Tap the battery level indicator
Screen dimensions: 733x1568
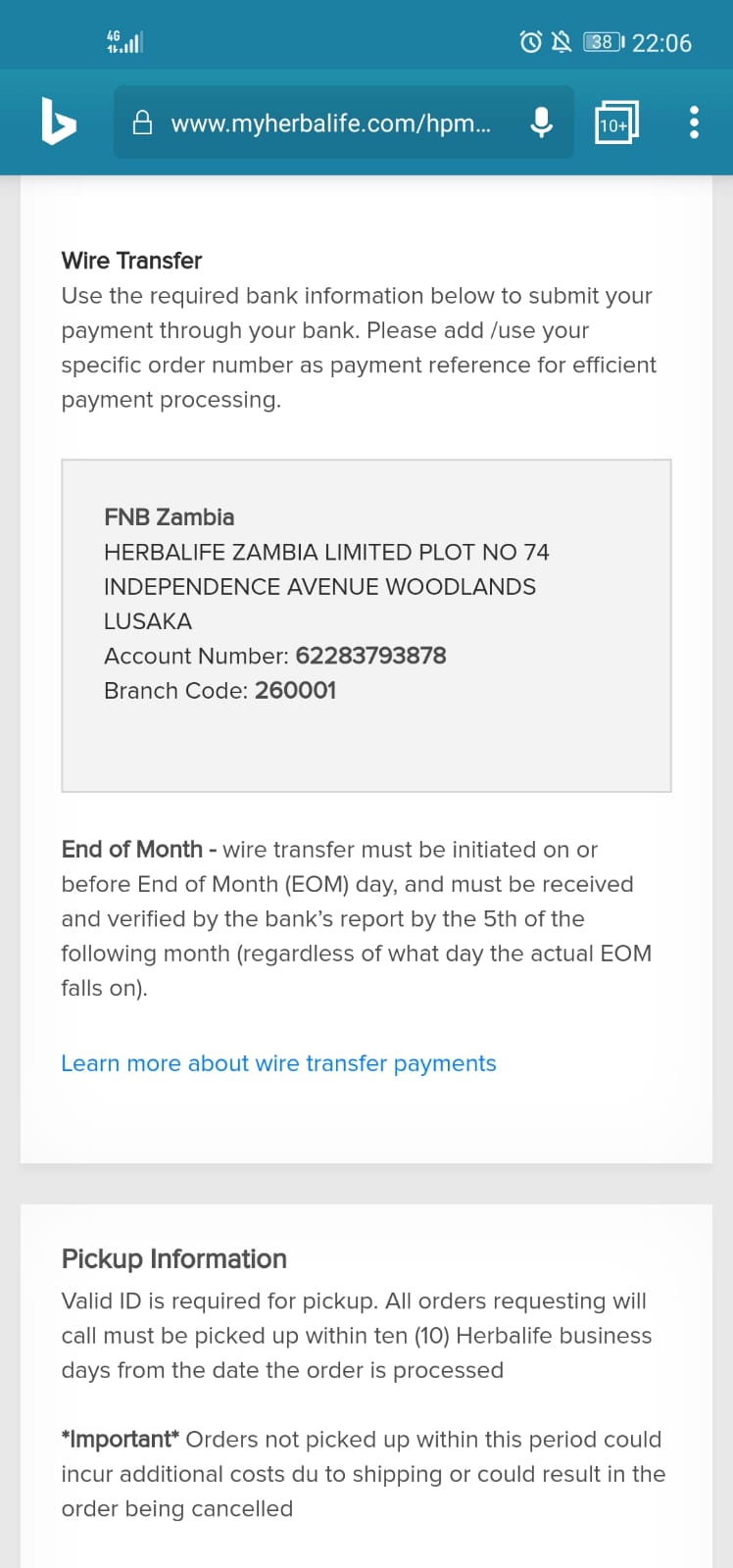[603, 42]
